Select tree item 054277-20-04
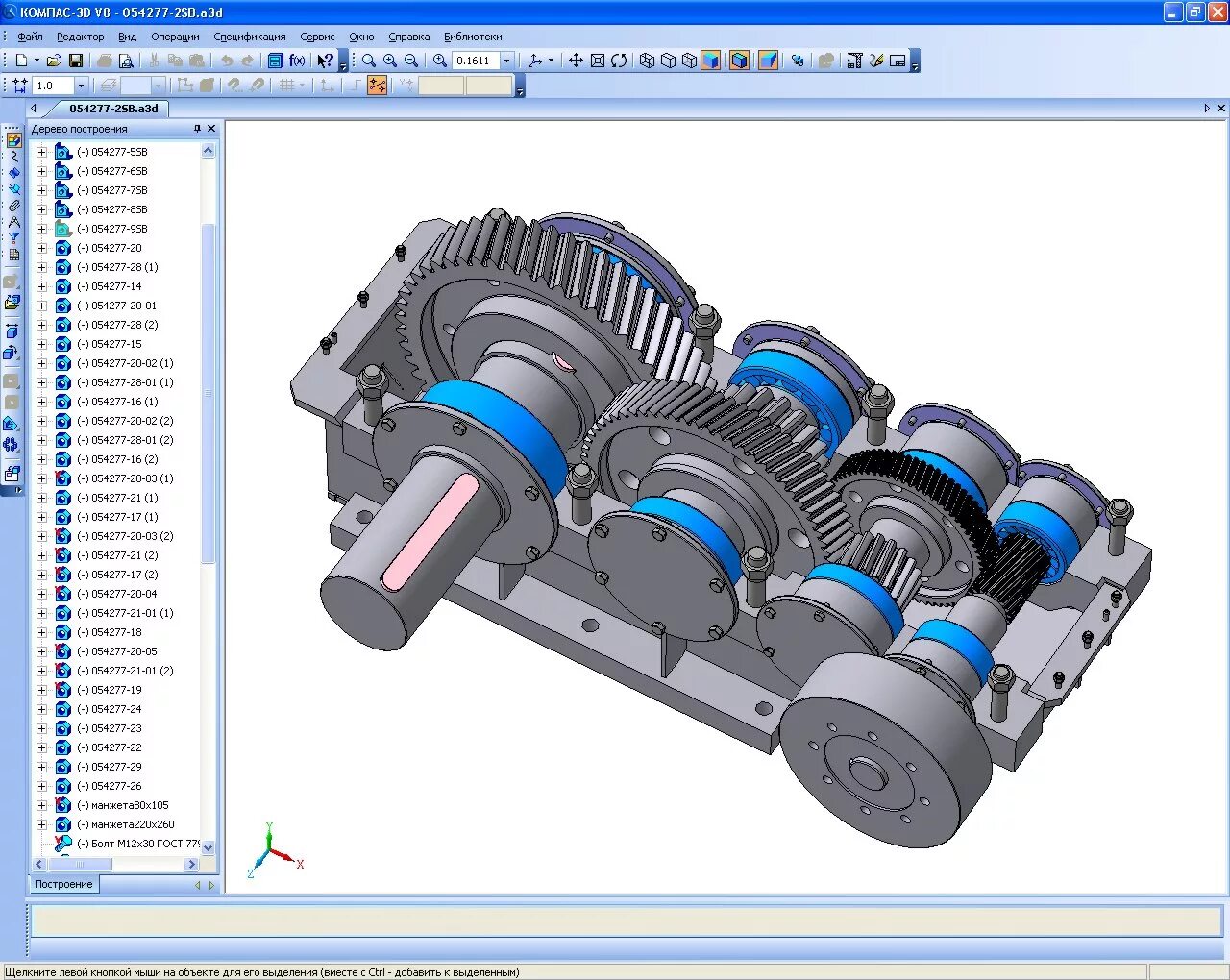The height and width of the screenshot is (980, 1230). pos(124,594)
